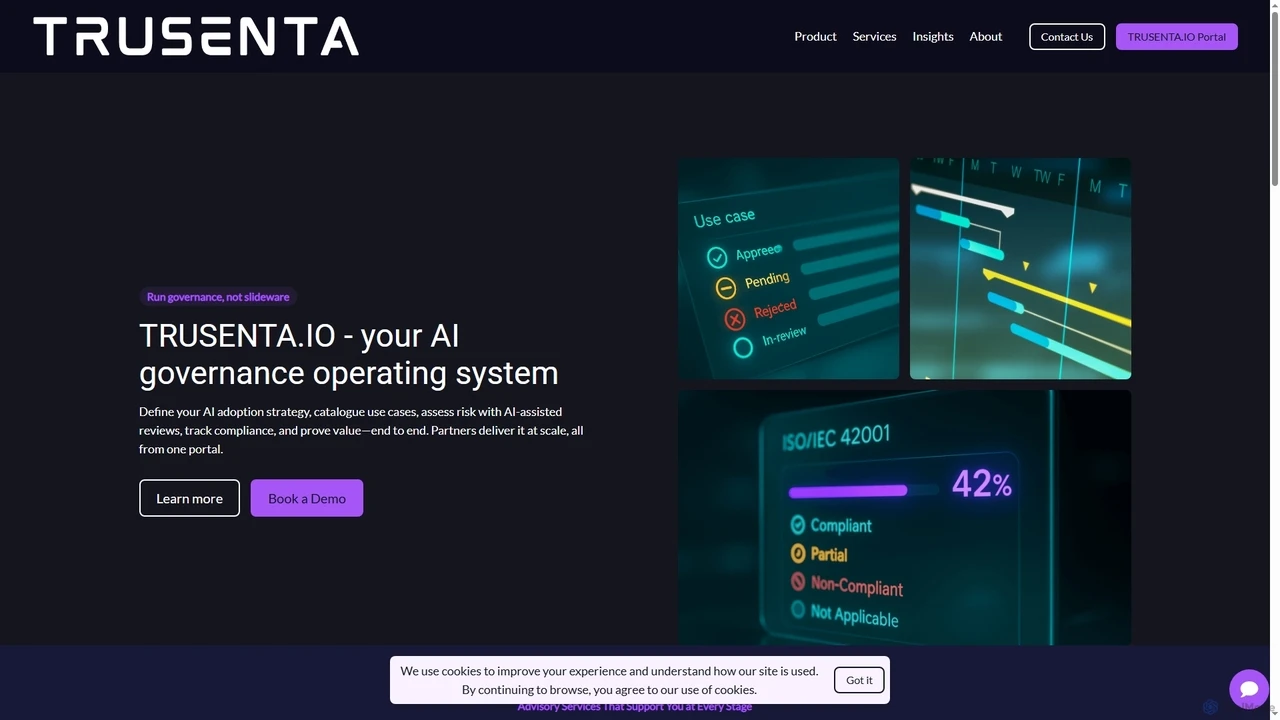Click the TRUSENTA logo in the header
Viewport: 1280px width, 720px height.
tap(196, 36)
